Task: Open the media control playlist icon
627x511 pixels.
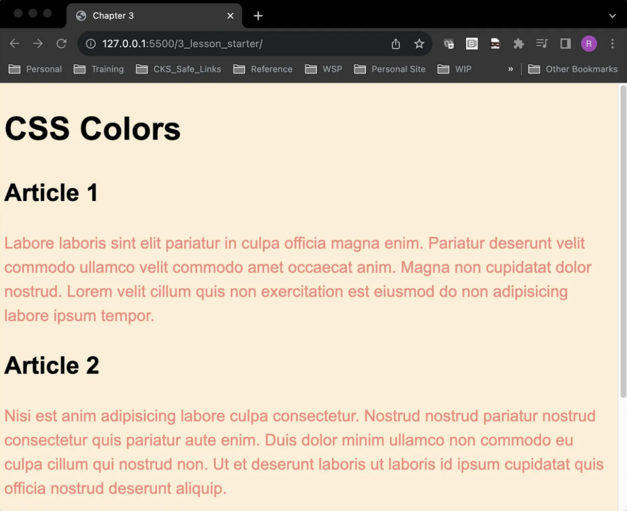Action: point(542,44)
